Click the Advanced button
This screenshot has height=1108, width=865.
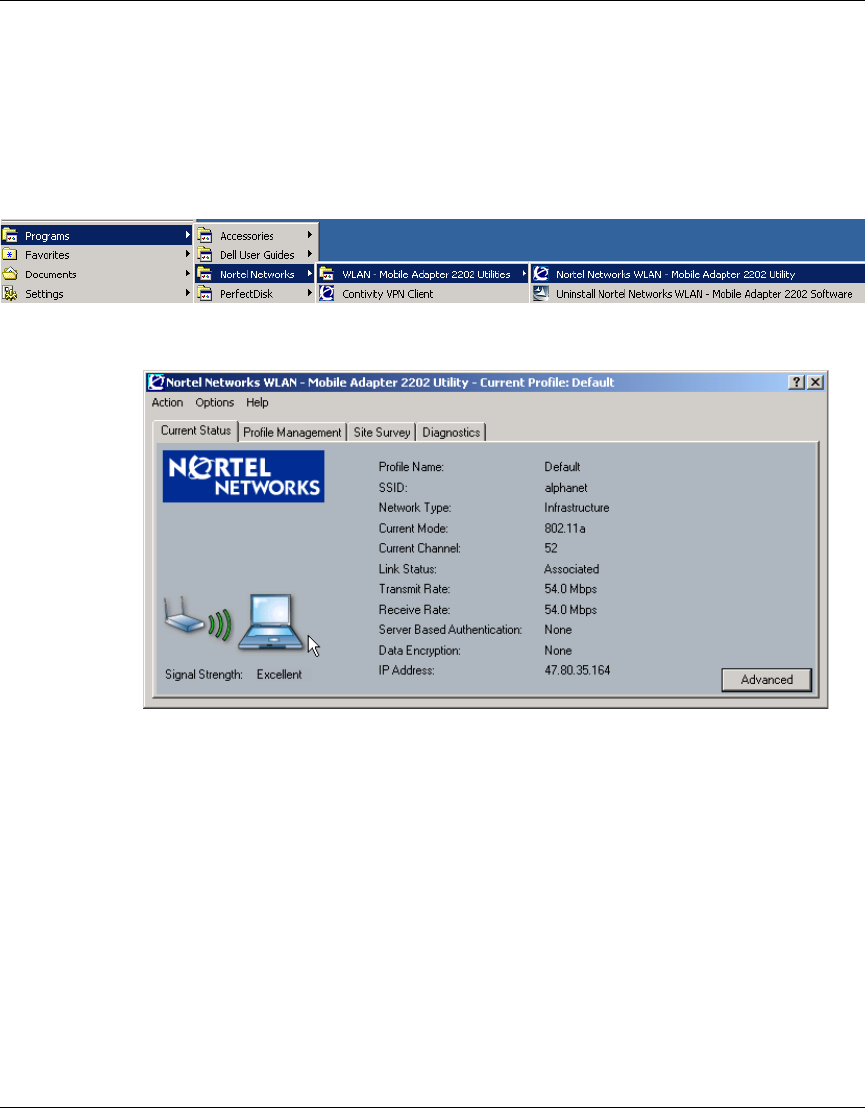tap(767, 680)
